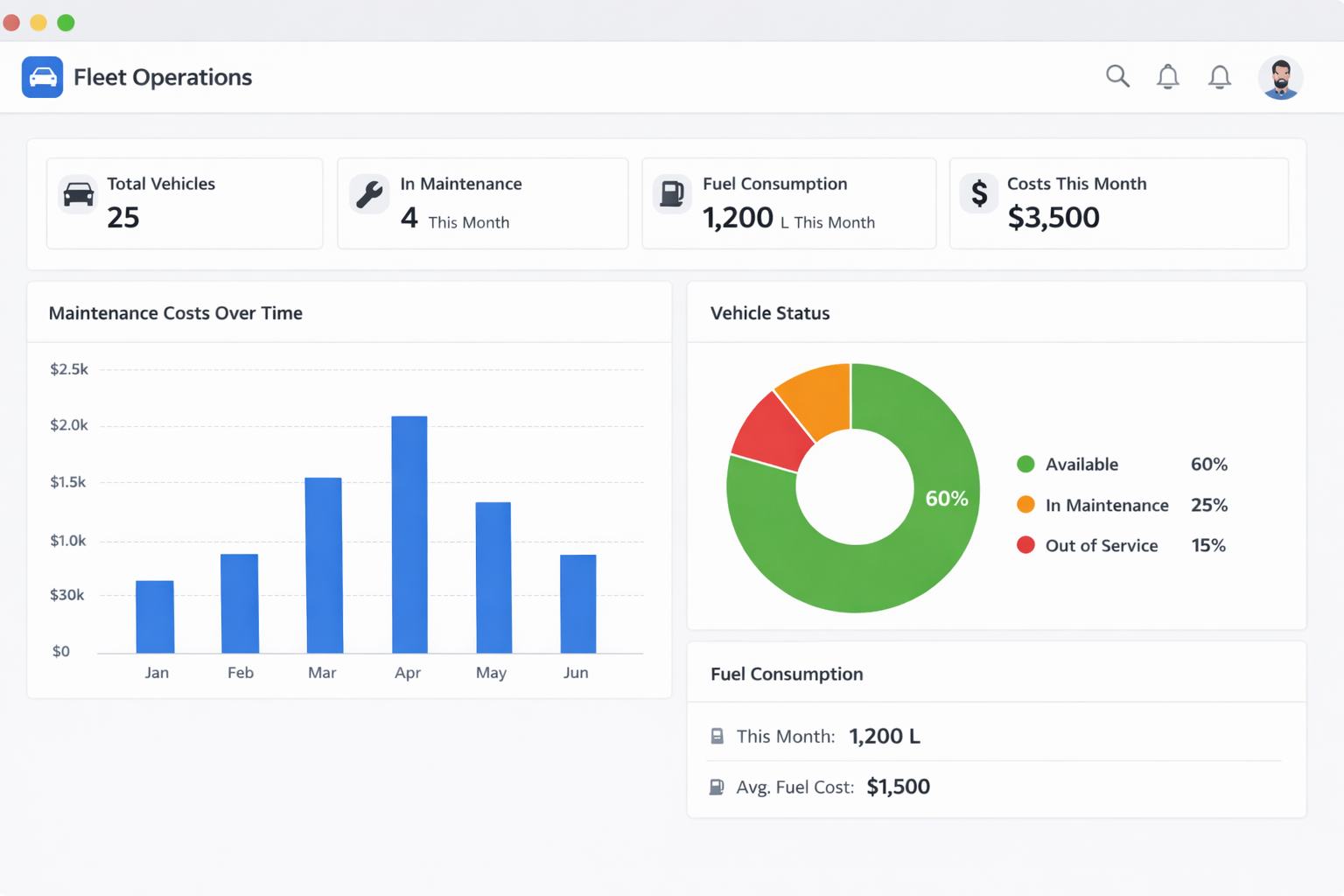Screen dimensions: 1344x896
Task: Click the fuel icon beside Avg. Fuel Cost
Action: 717,787
